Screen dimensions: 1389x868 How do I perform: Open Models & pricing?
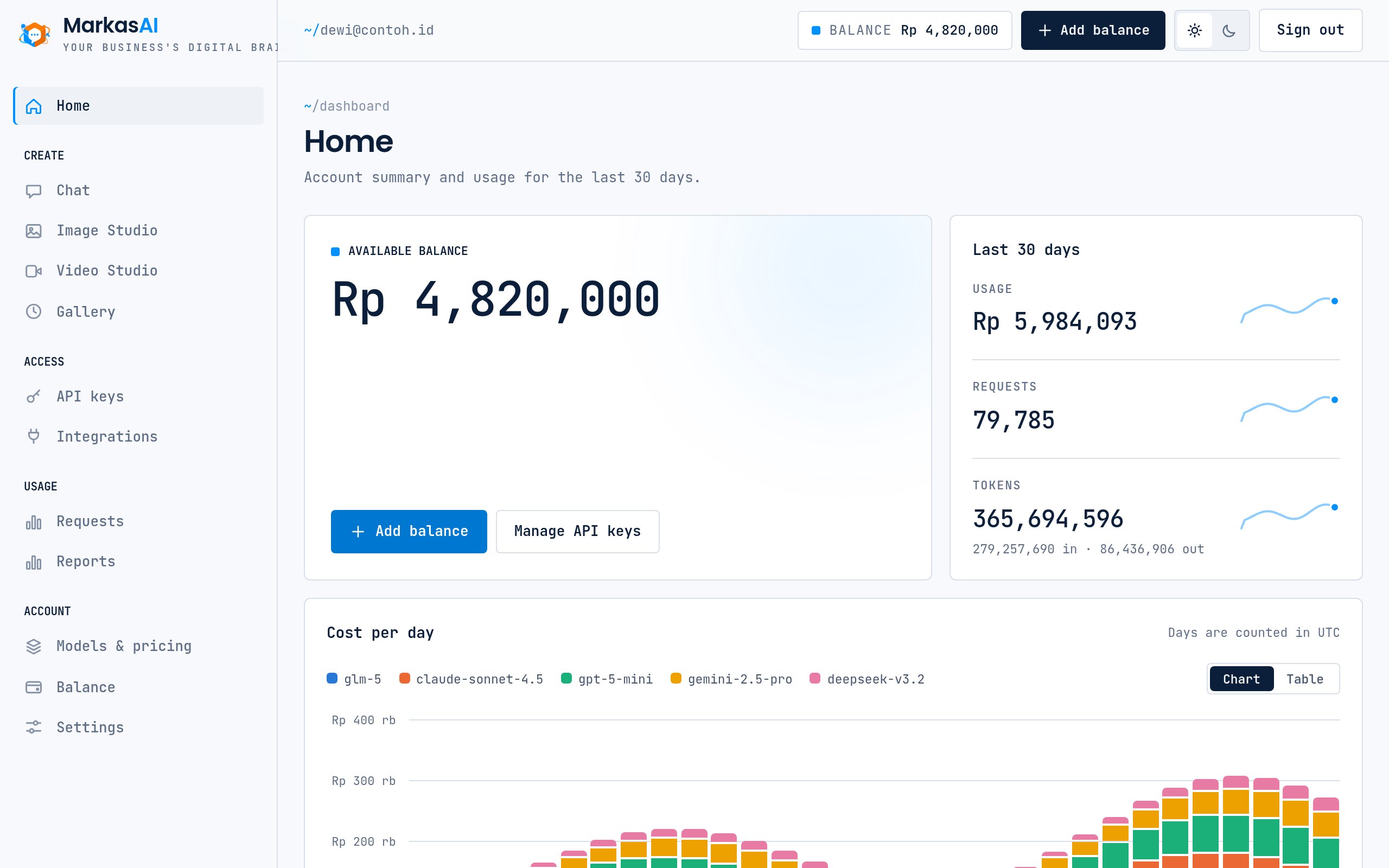point(138,647)
